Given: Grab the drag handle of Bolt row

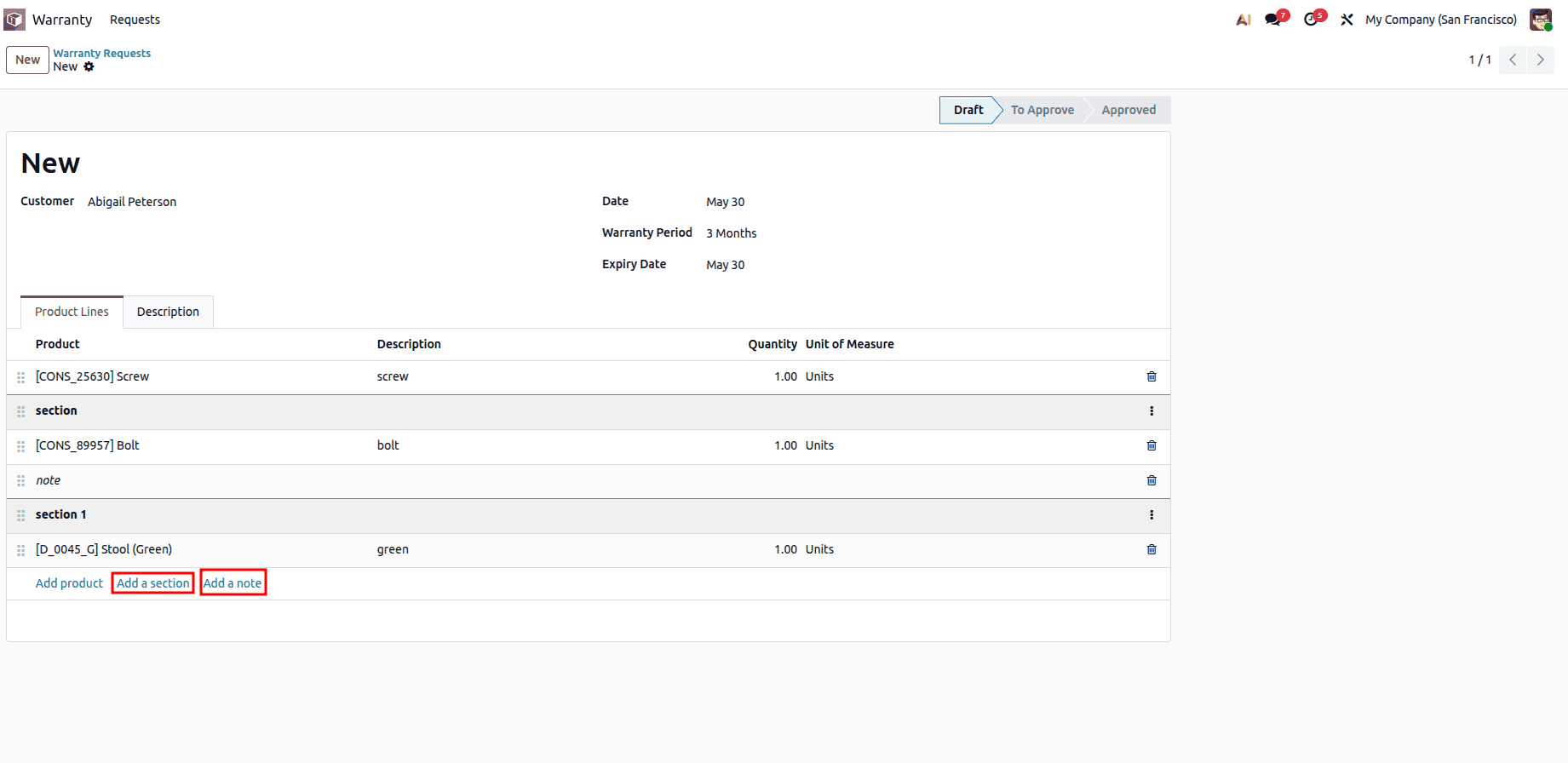Looking at the screenshot, I should 21,446.
